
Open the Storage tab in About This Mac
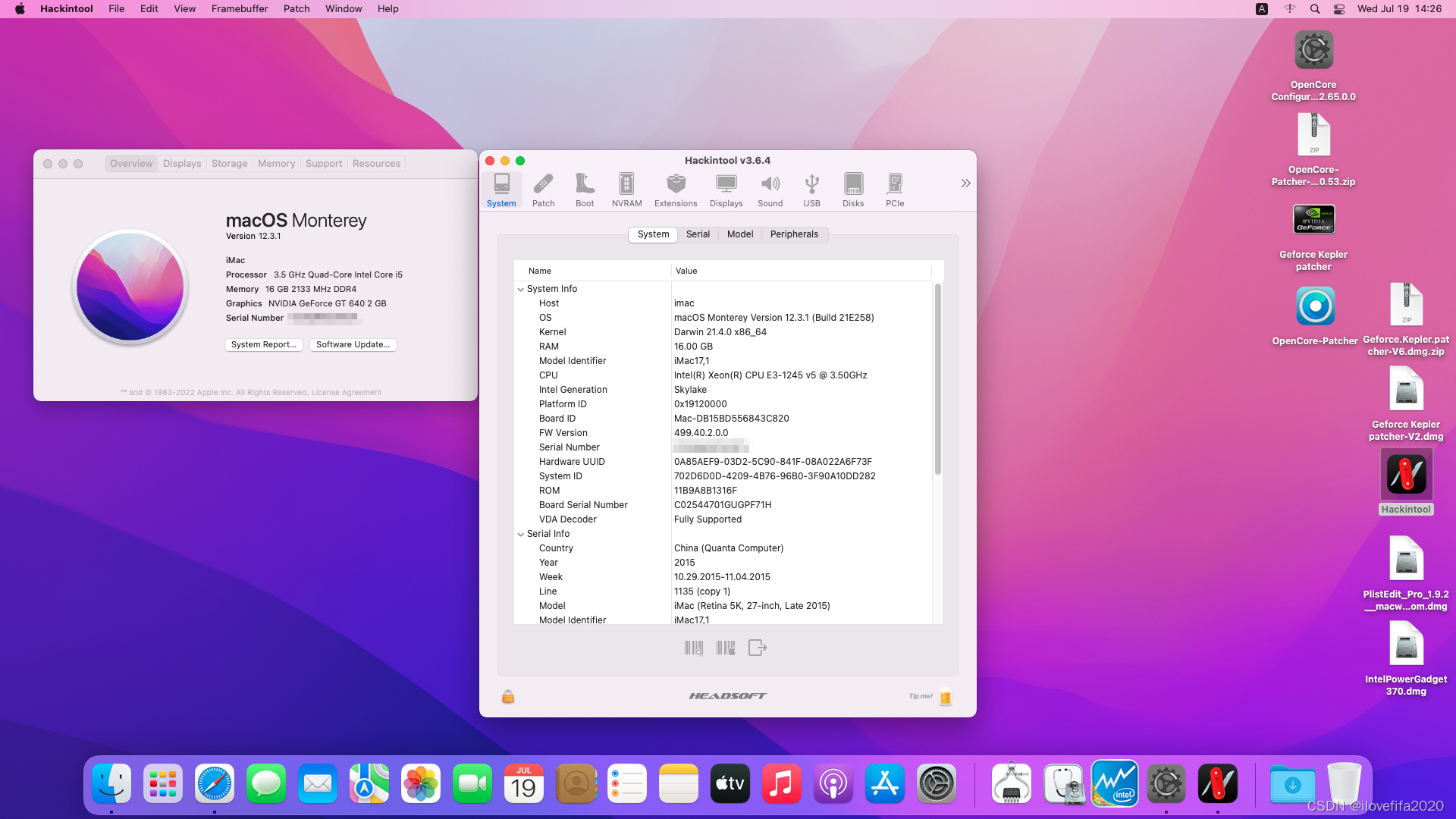coord(229,164)
